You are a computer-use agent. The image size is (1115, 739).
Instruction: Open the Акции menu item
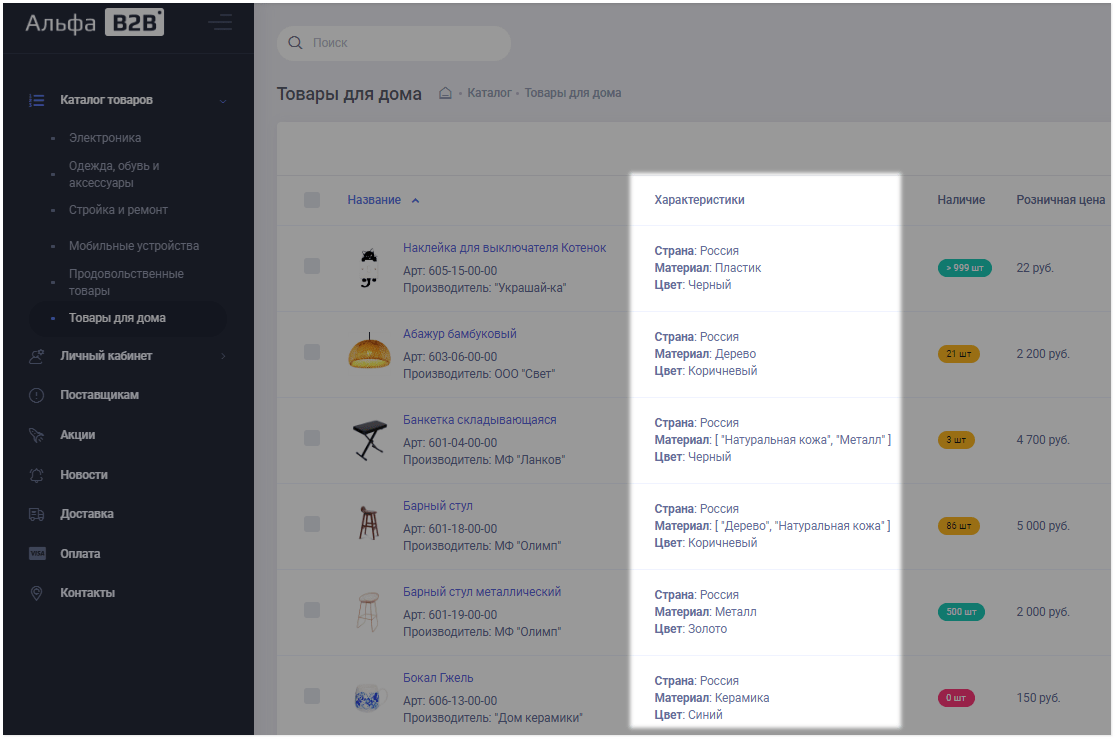[78, 435]
